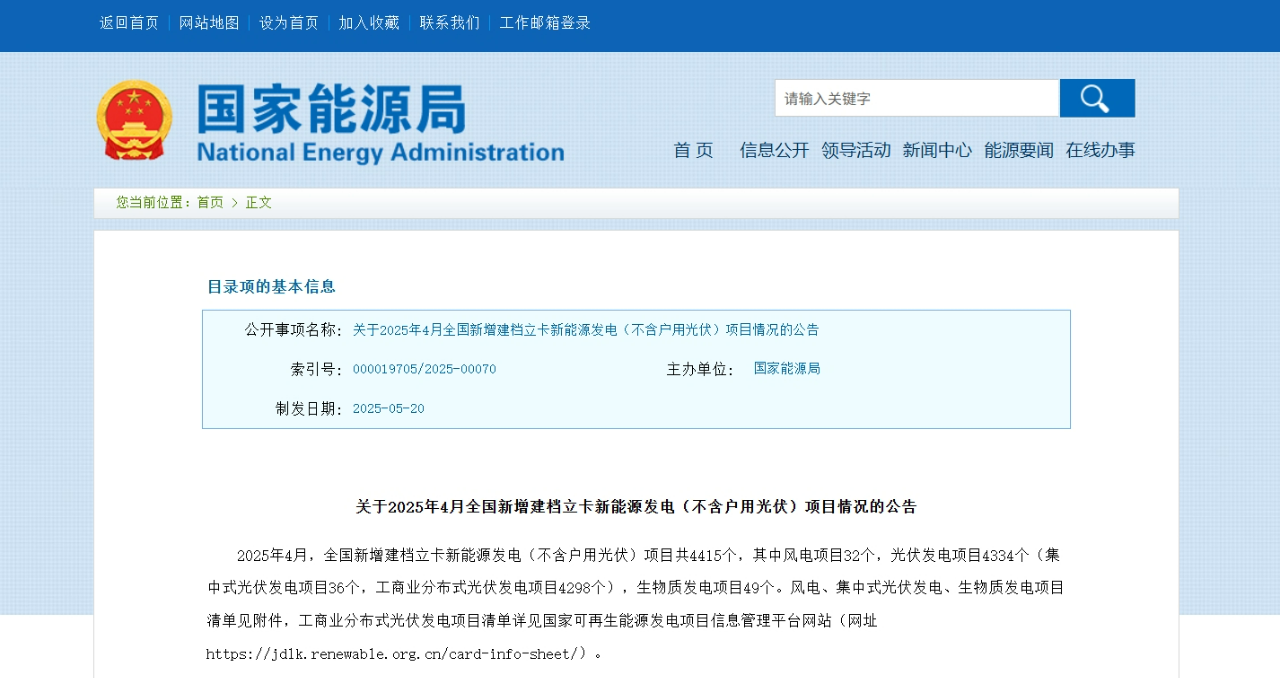1280x678 pixels.
Task: Open the 领导活动 navigation menu
Action: point(856,150)
